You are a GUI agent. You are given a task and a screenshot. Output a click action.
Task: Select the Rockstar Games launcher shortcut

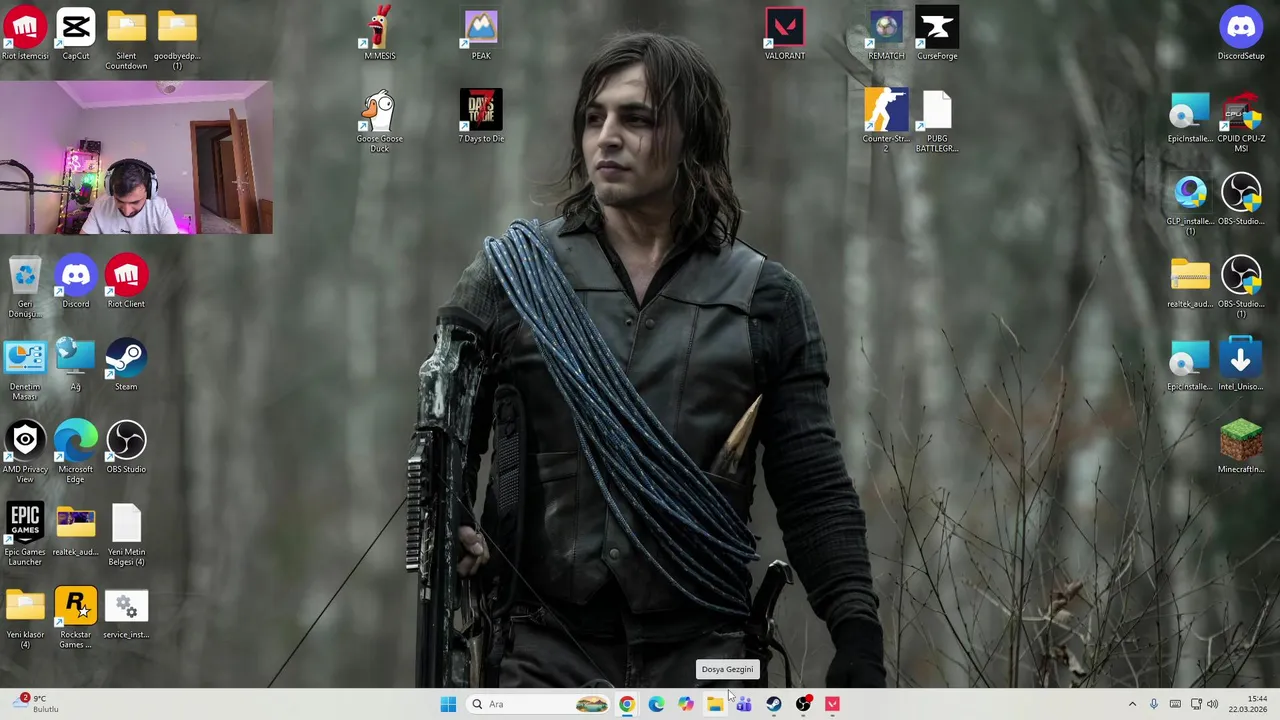click(76, 618)
